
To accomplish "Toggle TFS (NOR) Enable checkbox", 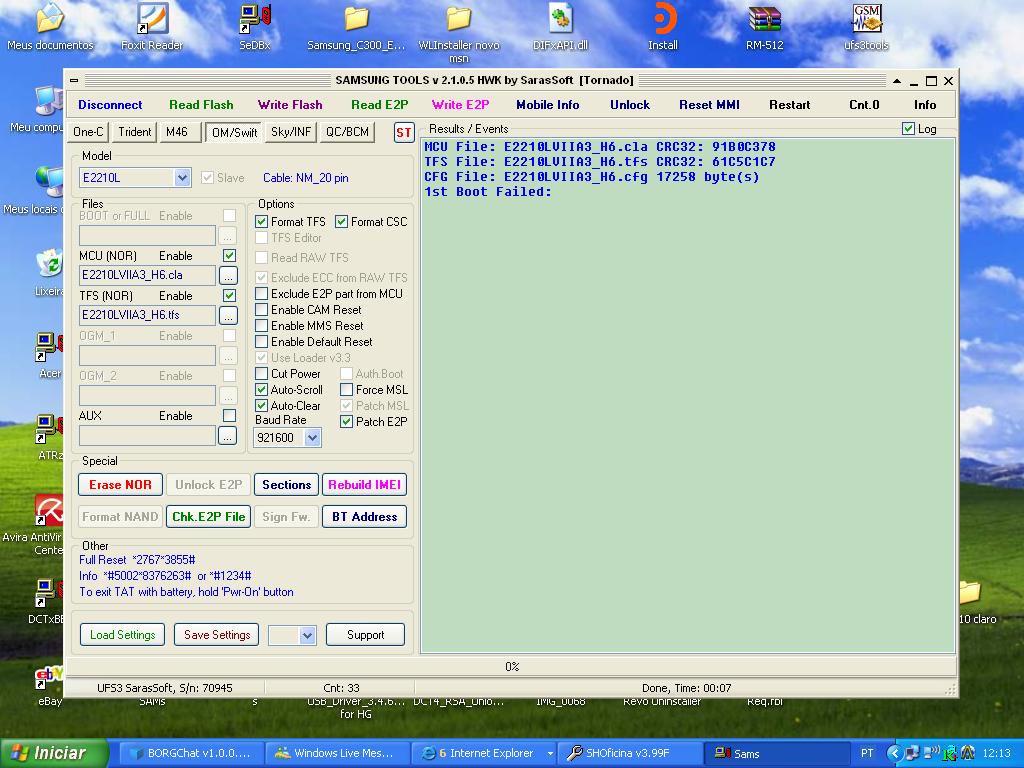I will (x=229, y=295).
